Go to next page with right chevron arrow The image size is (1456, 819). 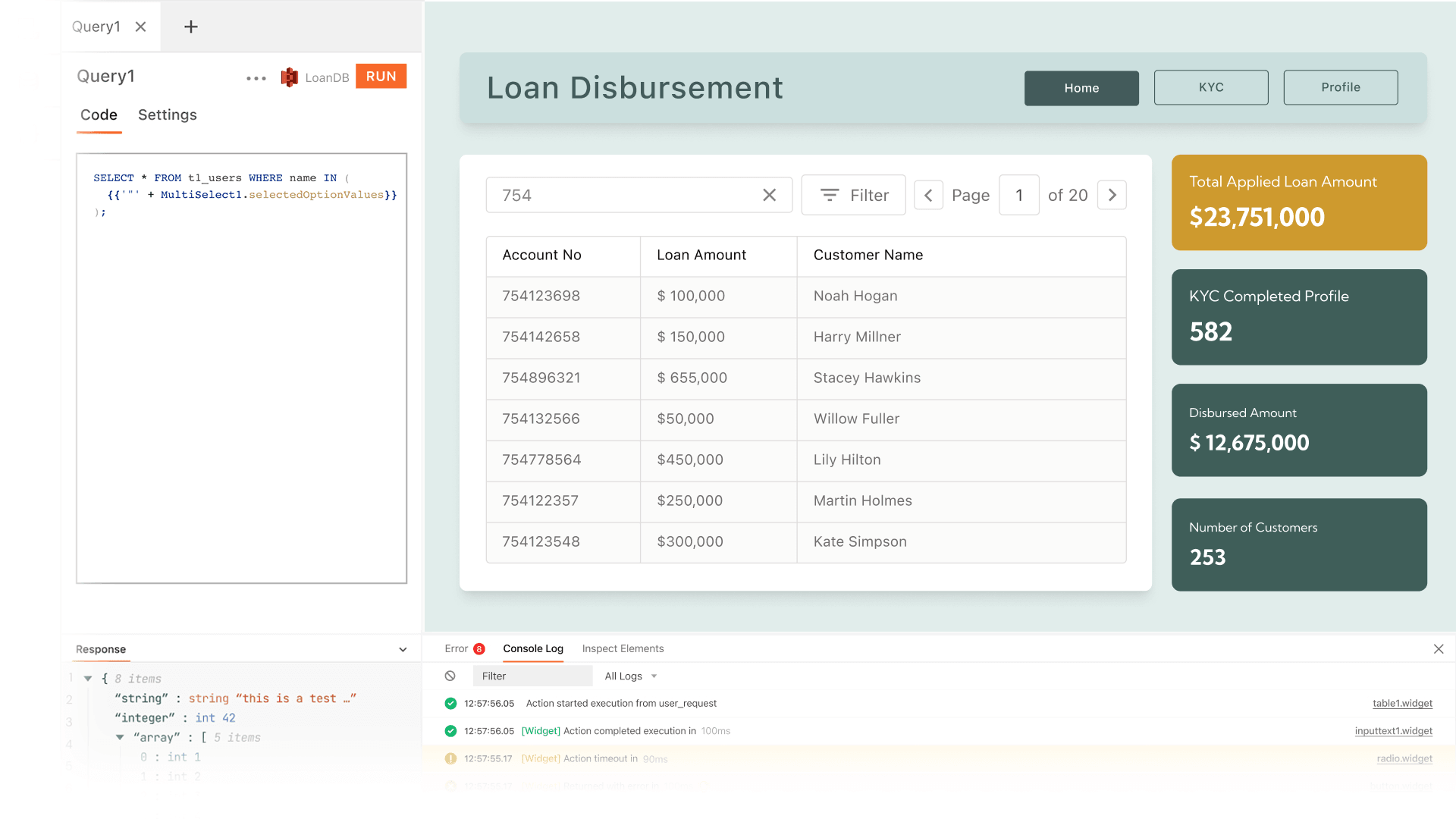pyautogui.click(x=1112, y=195)
